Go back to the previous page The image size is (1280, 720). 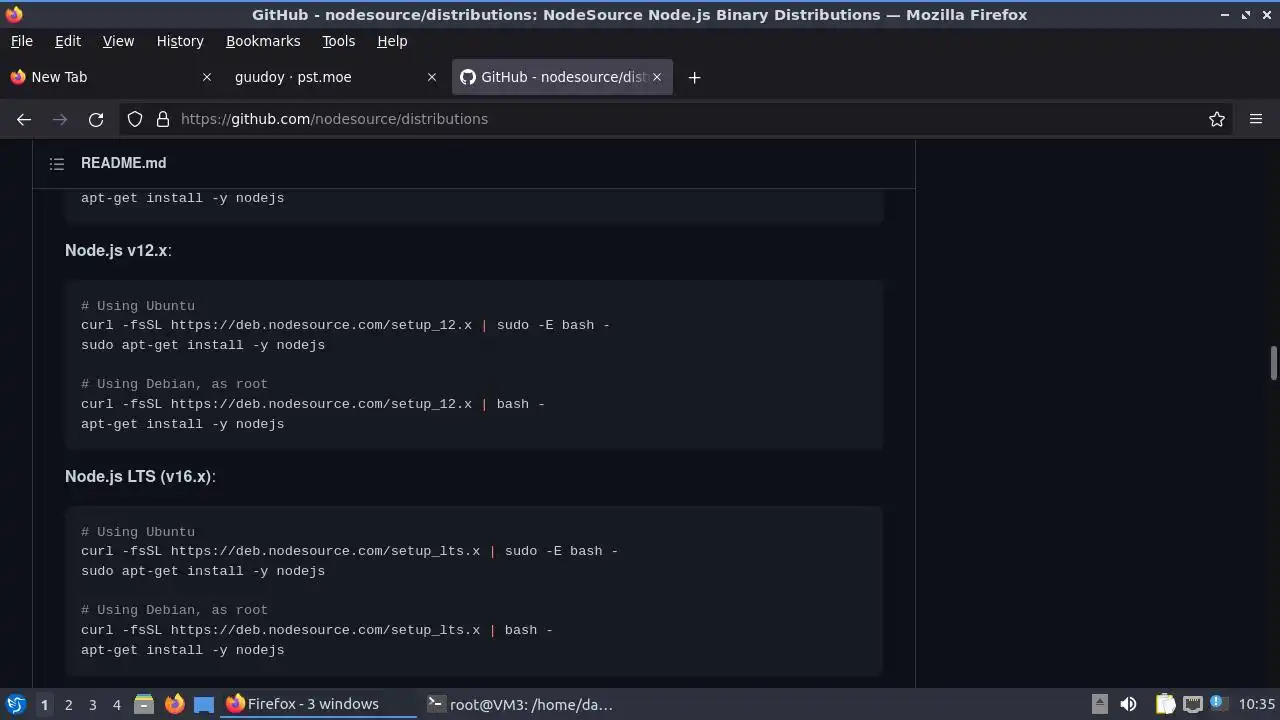pyautogui.click(x=24, y=119)
